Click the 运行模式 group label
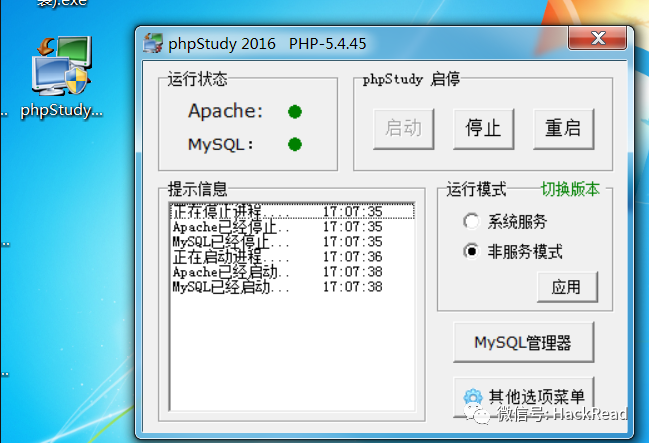 [476, 189]
